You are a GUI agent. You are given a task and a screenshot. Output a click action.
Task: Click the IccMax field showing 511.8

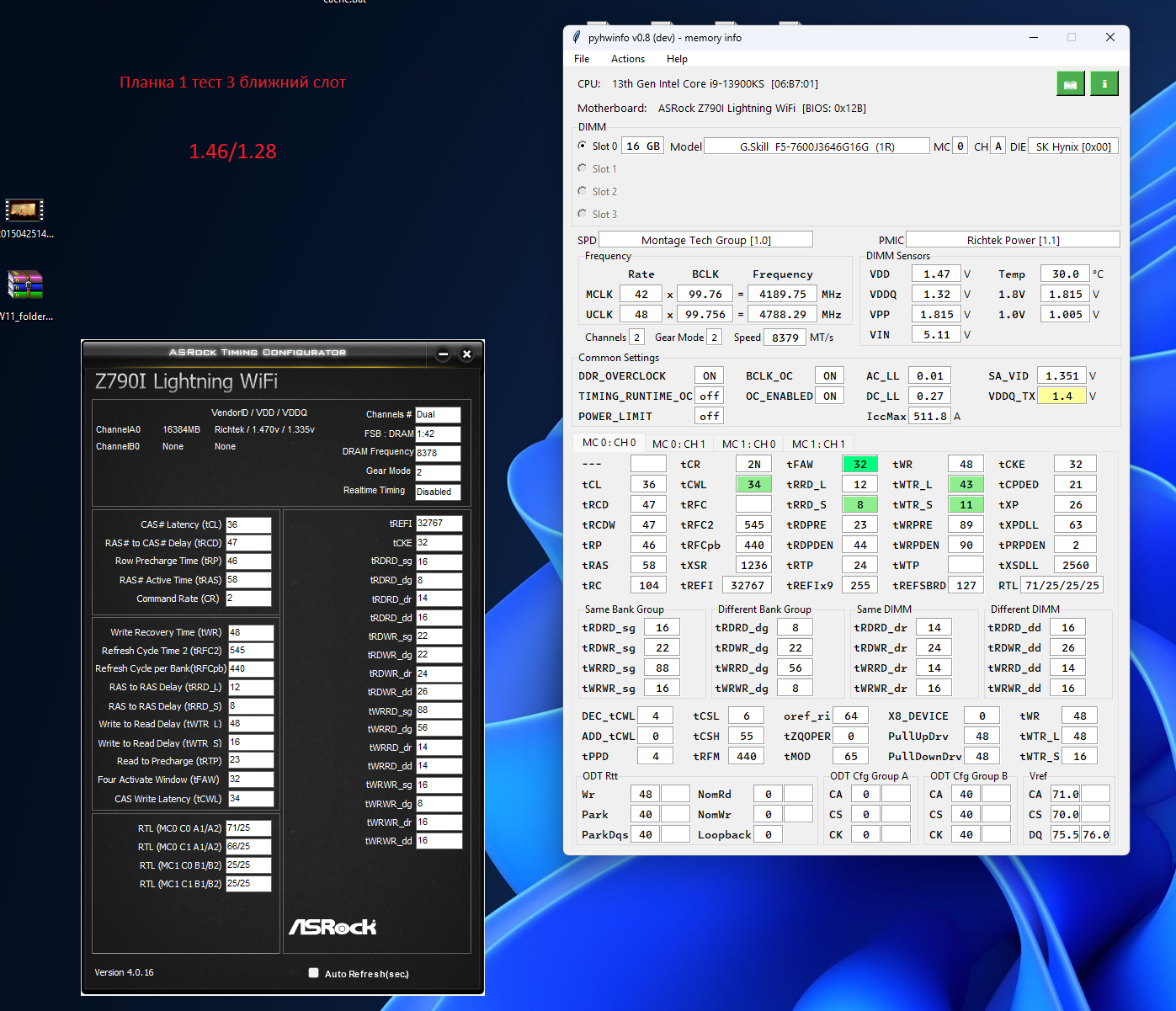tap(930, 417)
